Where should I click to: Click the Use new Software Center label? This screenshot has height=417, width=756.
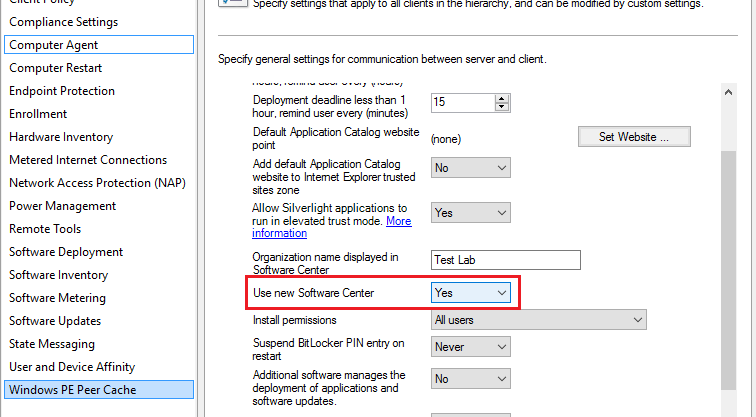coord(313,293)
